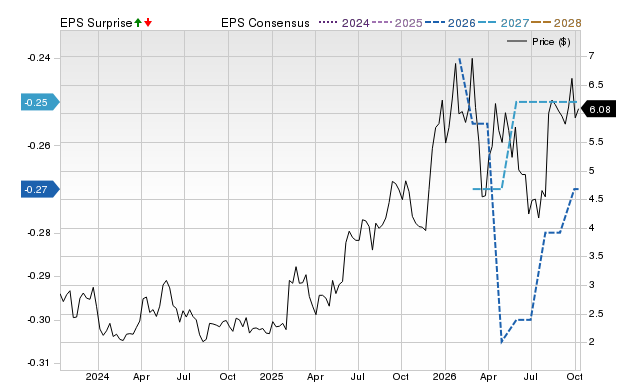
Task: Select the 2025 legend entry
Action: click(397, 22)
